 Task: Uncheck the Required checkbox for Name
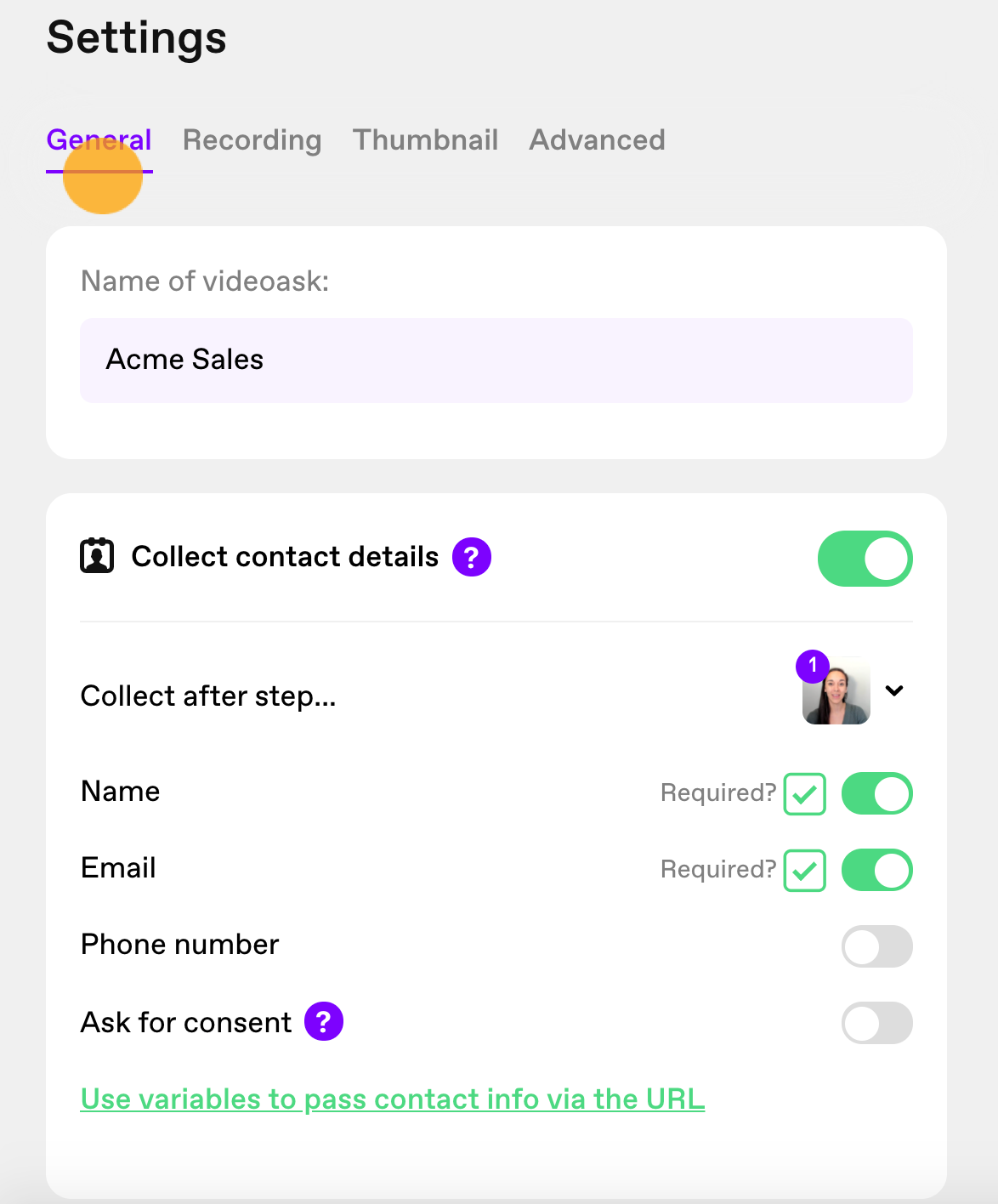tap(805, 794)
